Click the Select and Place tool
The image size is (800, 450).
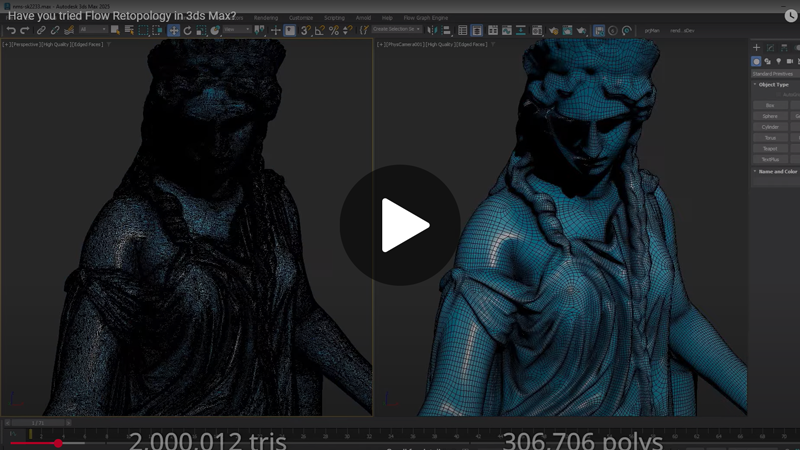point(215,31)
